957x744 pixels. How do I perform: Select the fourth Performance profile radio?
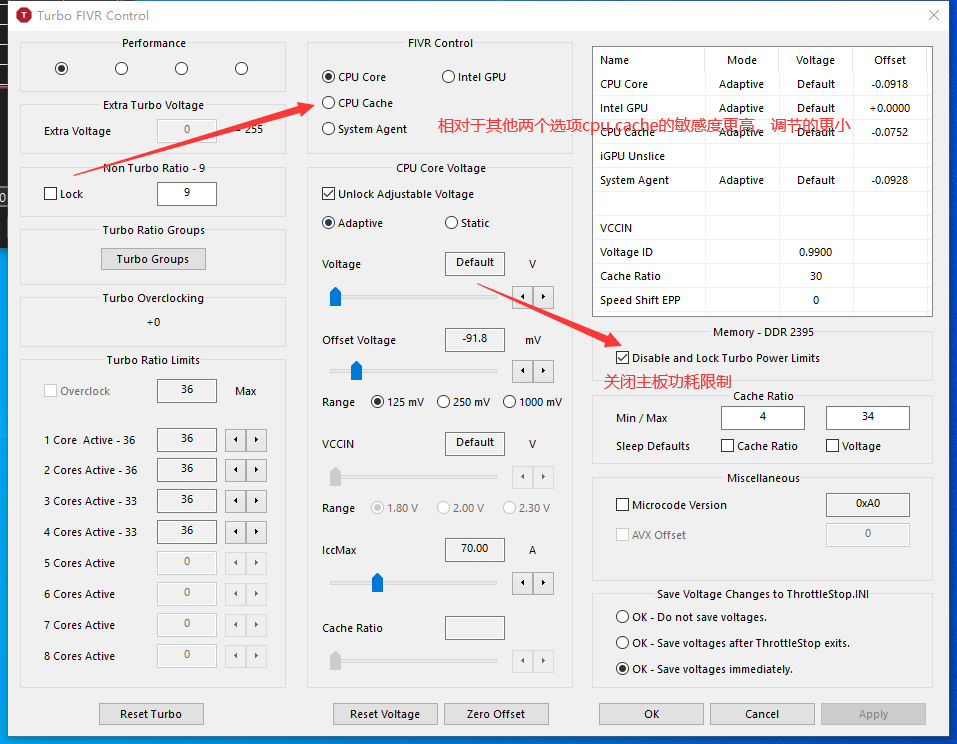point(242,68)
